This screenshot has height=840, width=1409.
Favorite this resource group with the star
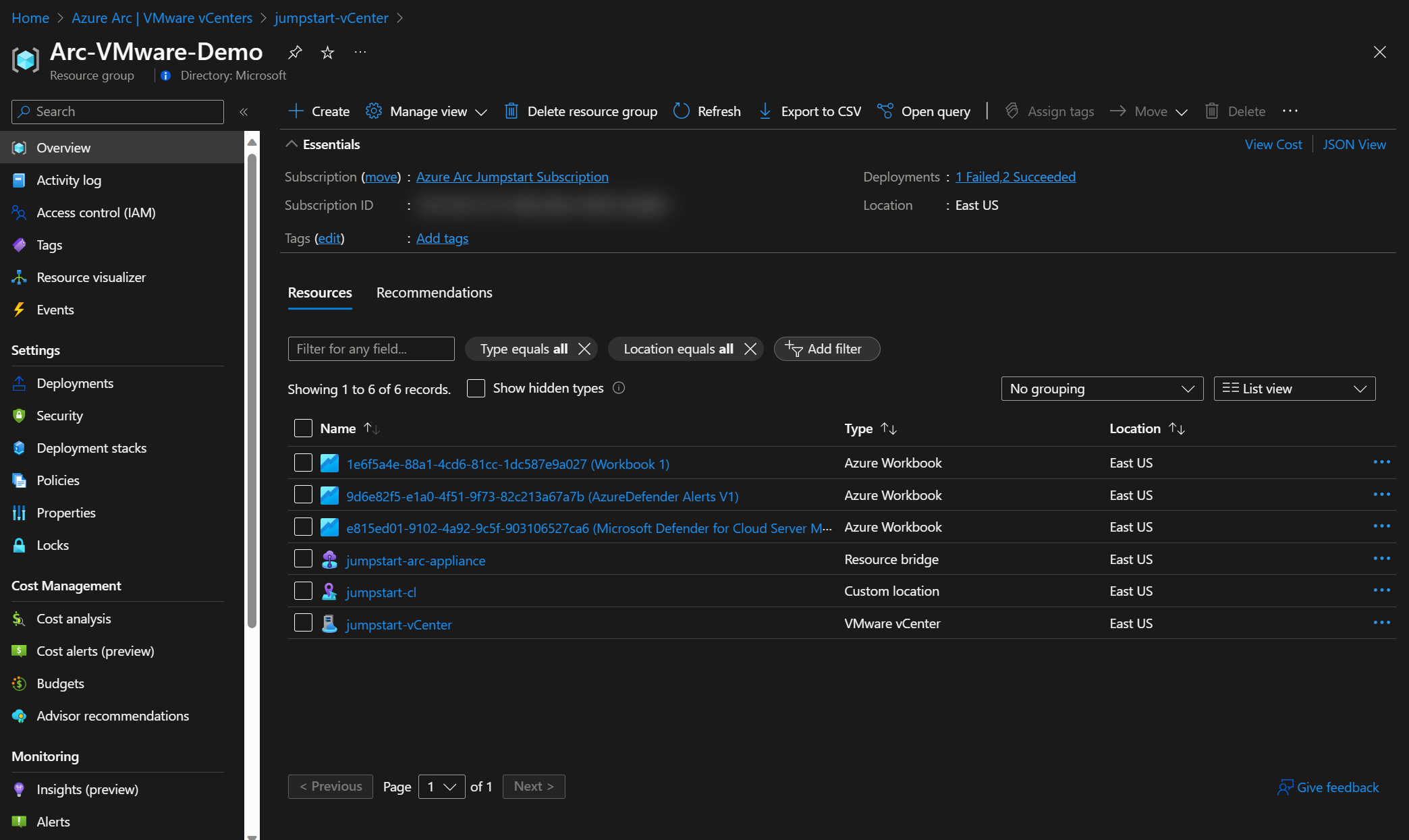[x=327, y=52]
